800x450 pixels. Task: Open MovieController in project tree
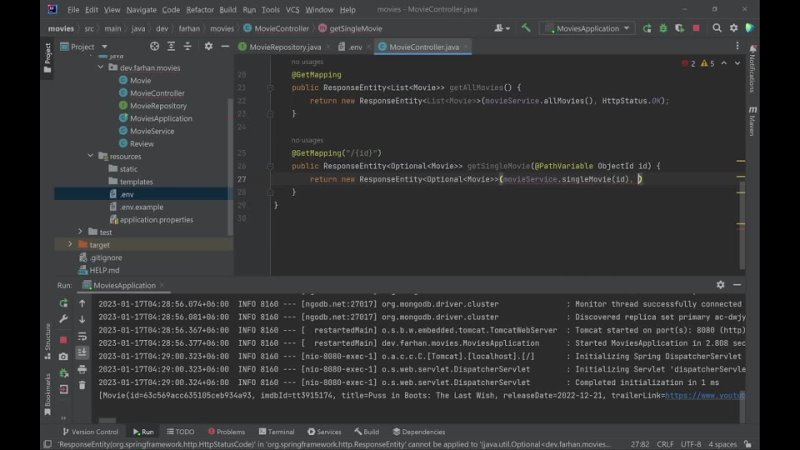click(157, 93)
